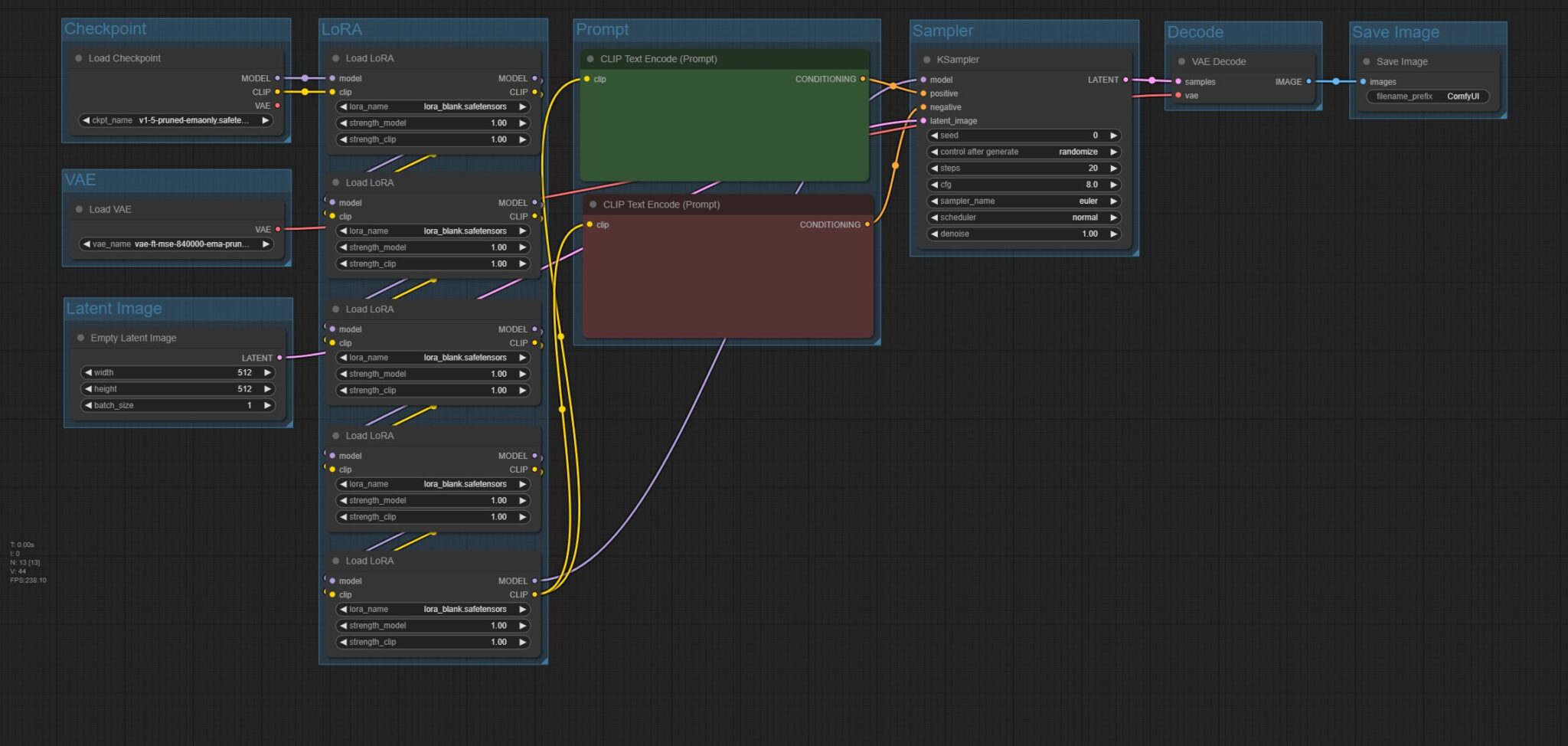
Task: Click CONDITIONING output of green CLIP Text Encode
Action: pyautogui.click(x=863, y=79)
